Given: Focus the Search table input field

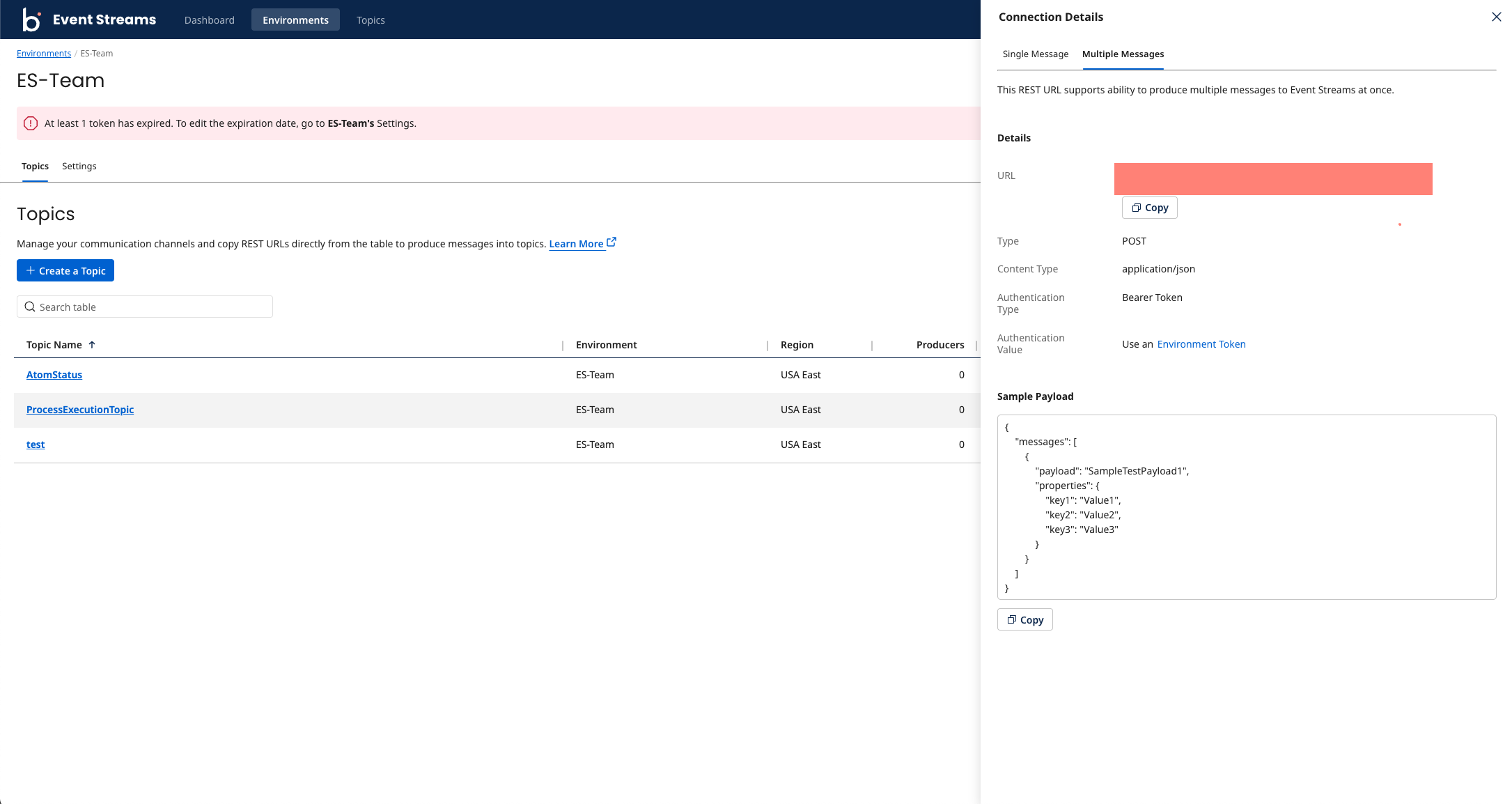Looking at the screenshot, I should (153, 307).
